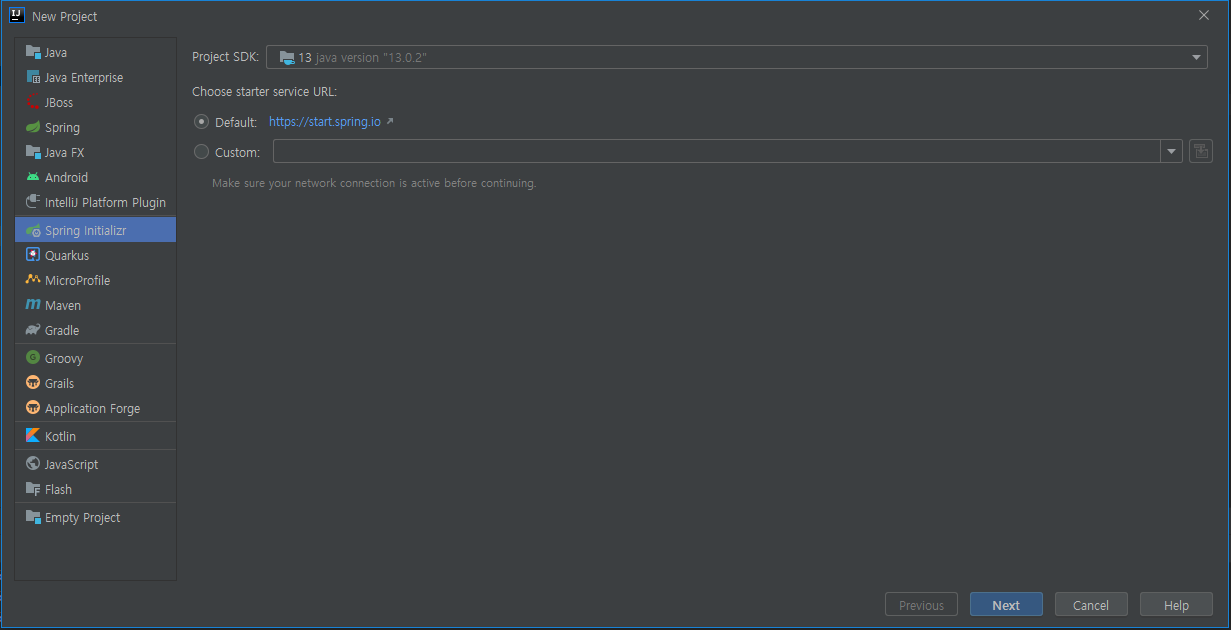This screenshot has width=1231, height=630.
Task: Select the Flash list entry
Action: 96,489
